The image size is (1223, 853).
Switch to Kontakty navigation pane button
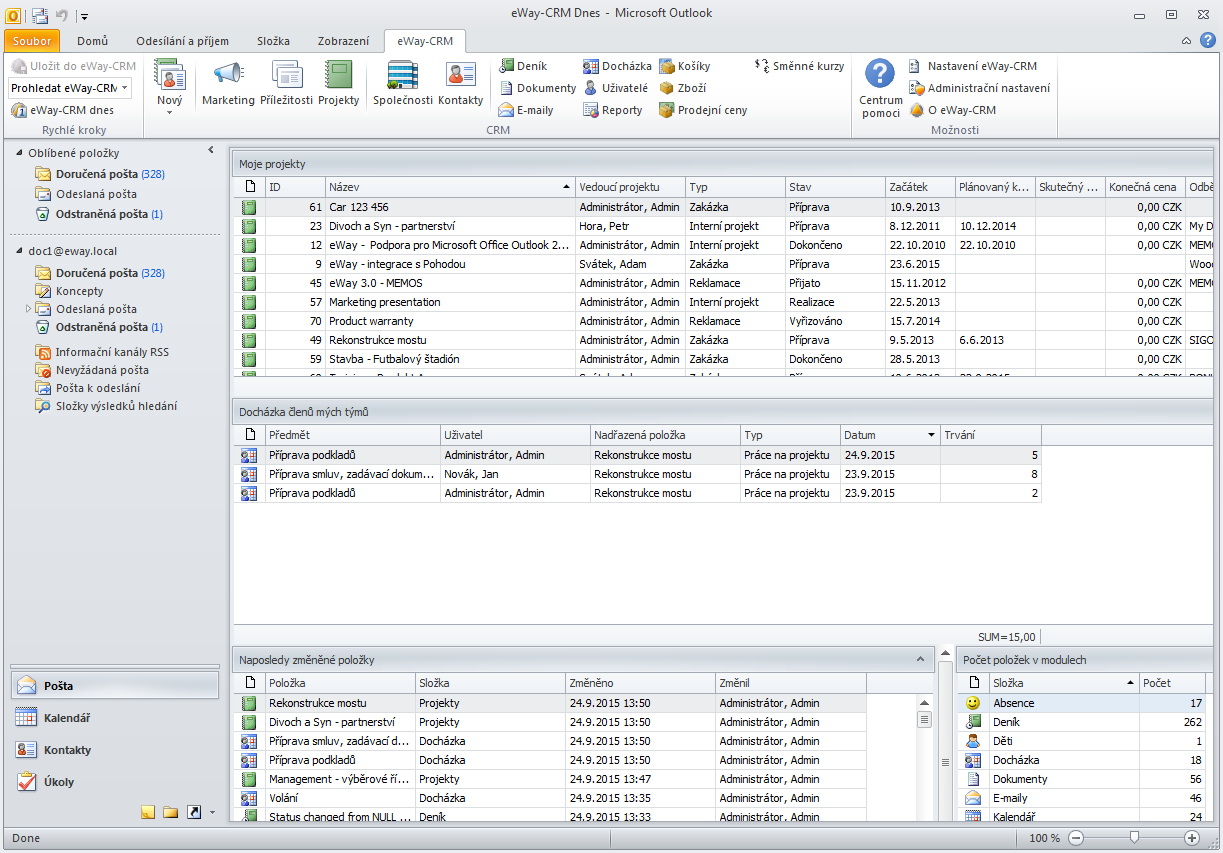(115, 750)
